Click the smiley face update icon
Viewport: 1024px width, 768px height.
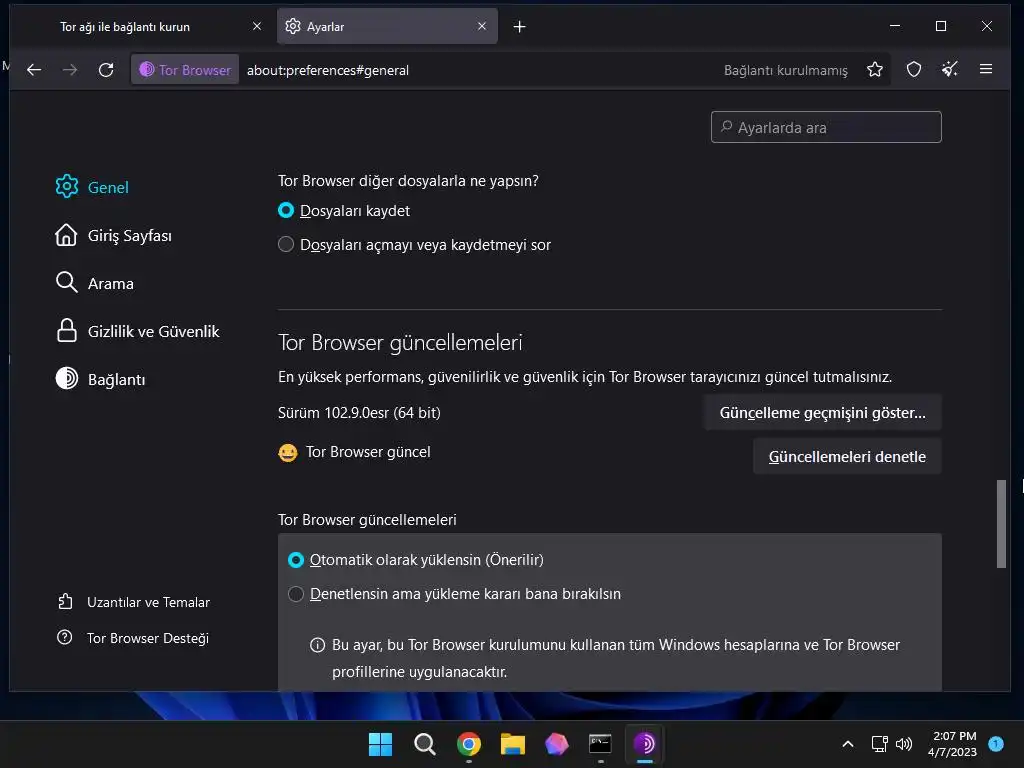coord(288,453)
